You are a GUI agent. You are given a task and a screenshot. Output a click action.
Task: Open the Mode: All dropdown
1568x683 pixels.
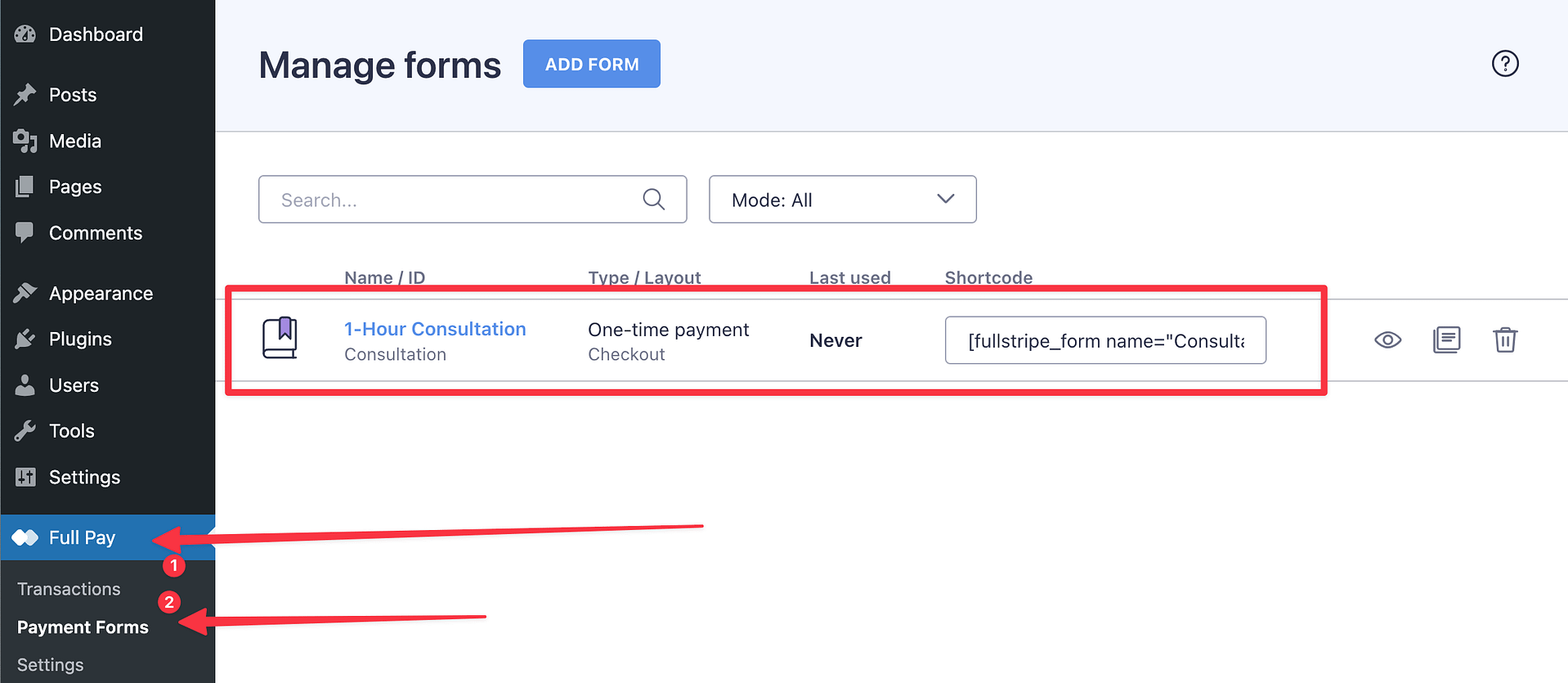[x=842, y=200]
